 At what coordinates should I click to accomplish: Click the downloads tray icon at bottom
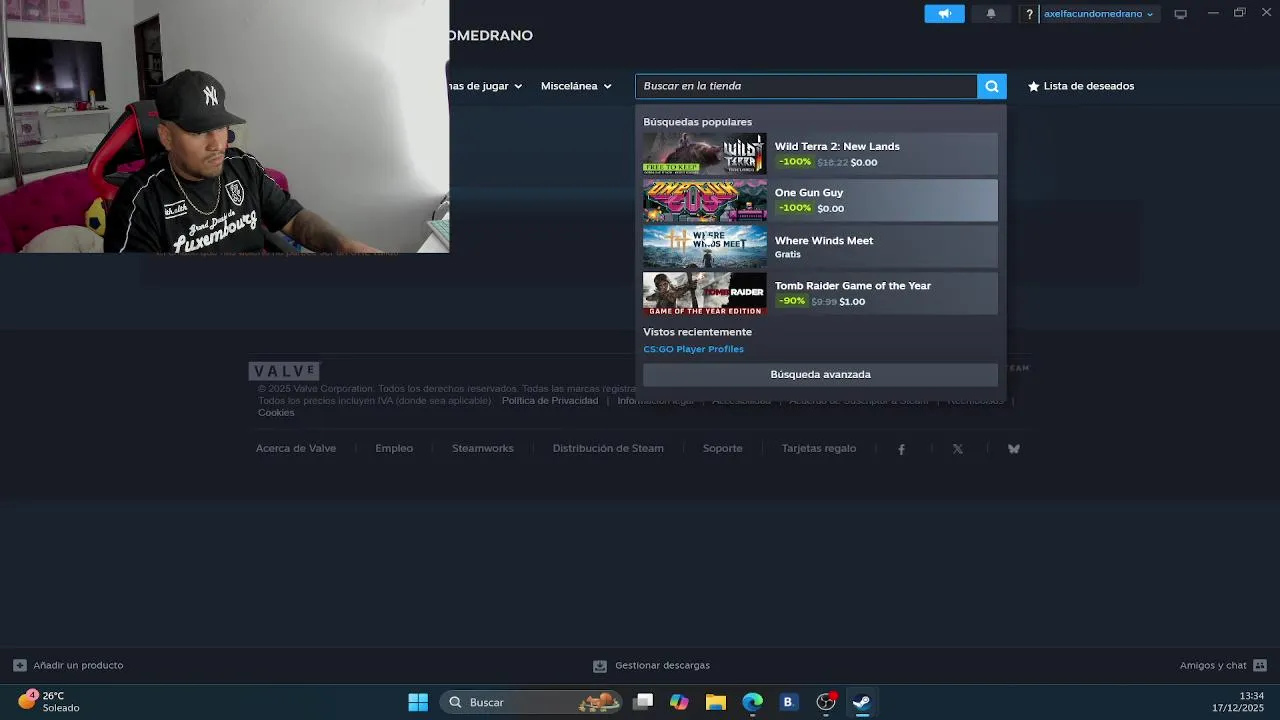600,665
